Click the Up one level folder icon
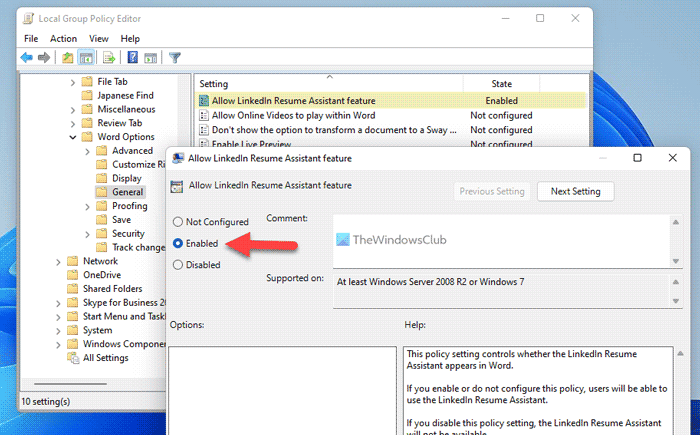This screenshot has height=435, width=700. coord(67,58)
